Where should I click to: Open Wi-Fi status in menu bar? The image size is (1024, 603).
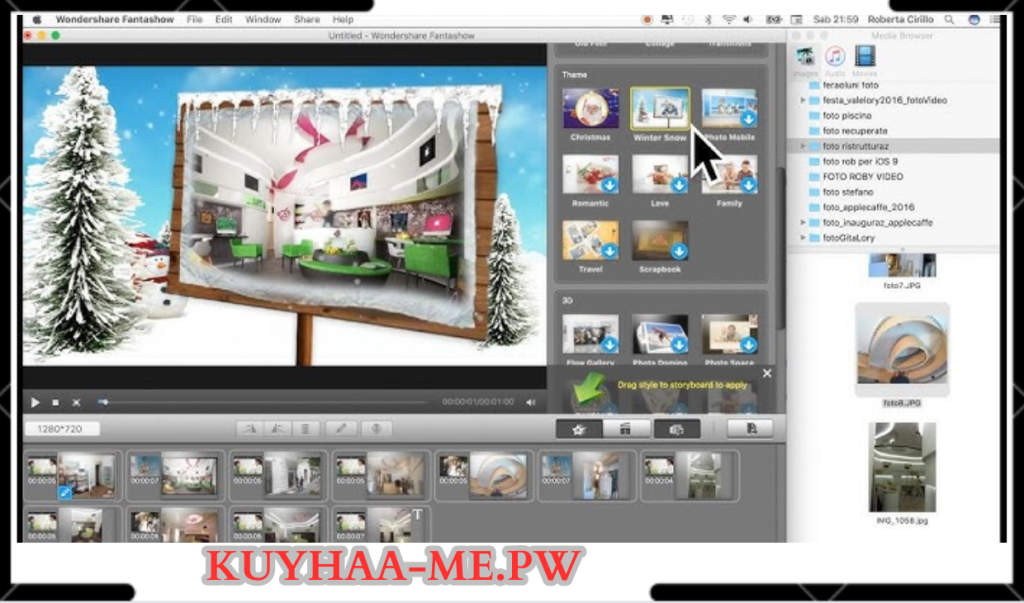[729, 20]
